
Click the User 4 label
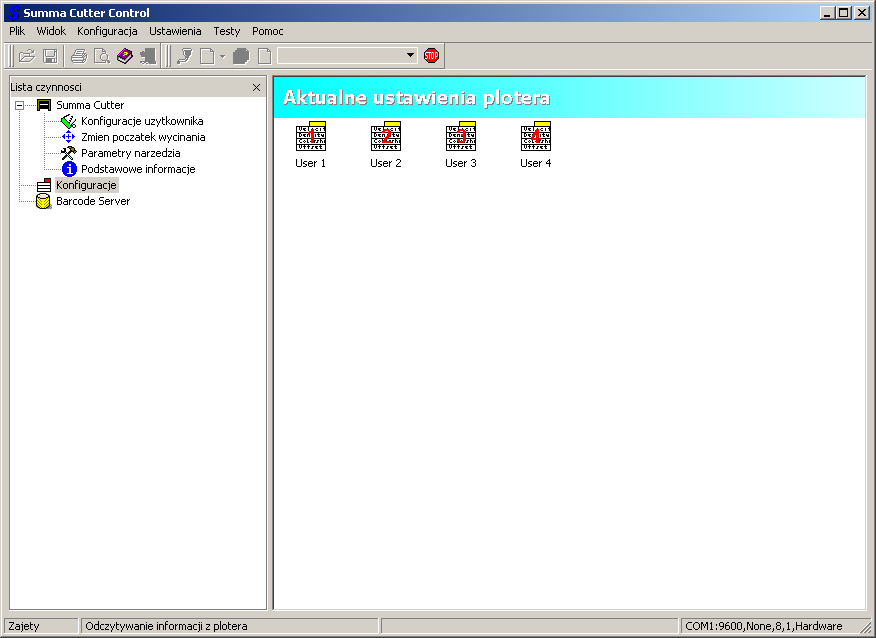click(536, 163)
